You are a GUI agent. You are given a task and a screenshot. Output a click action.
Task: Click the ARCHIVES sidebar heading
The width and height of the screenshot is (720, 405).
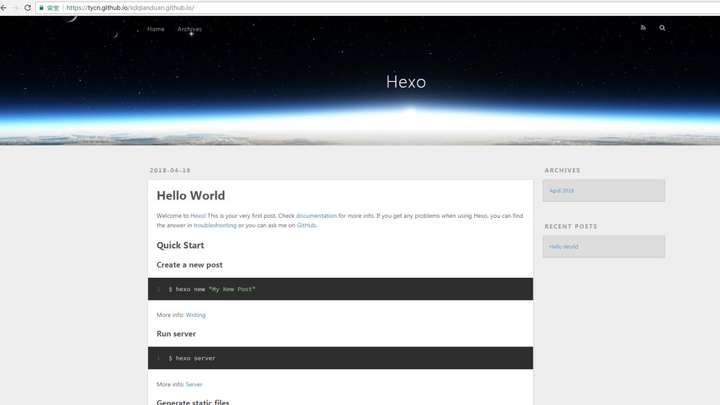pyautogui.click(x=562, y=170)
